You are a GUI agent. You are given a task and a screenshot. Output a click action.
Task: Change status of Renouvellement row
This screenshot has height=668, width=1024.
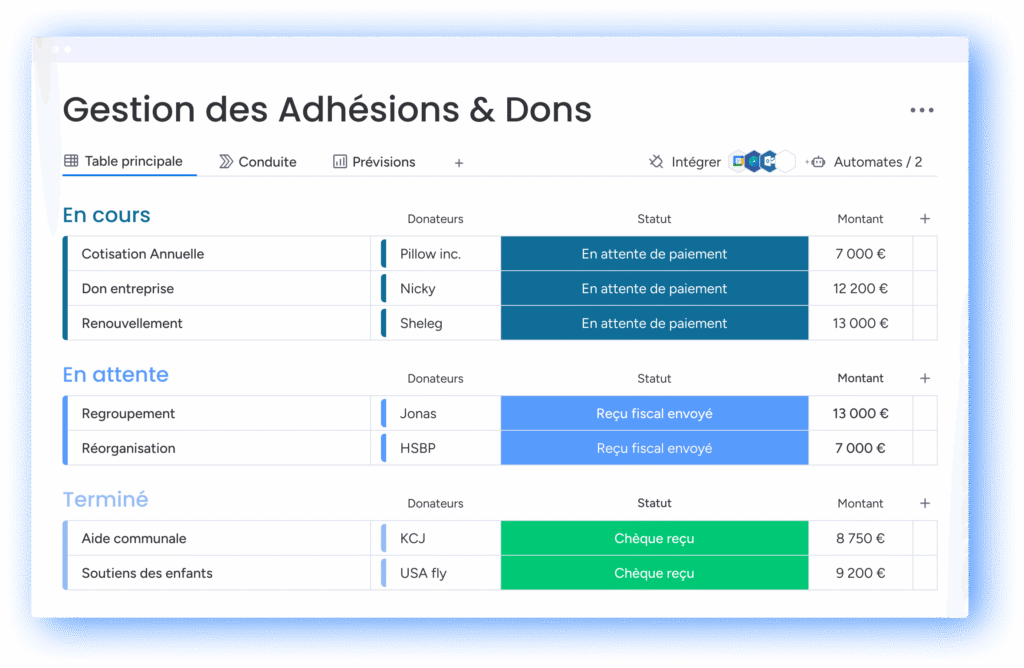(654, 323)
